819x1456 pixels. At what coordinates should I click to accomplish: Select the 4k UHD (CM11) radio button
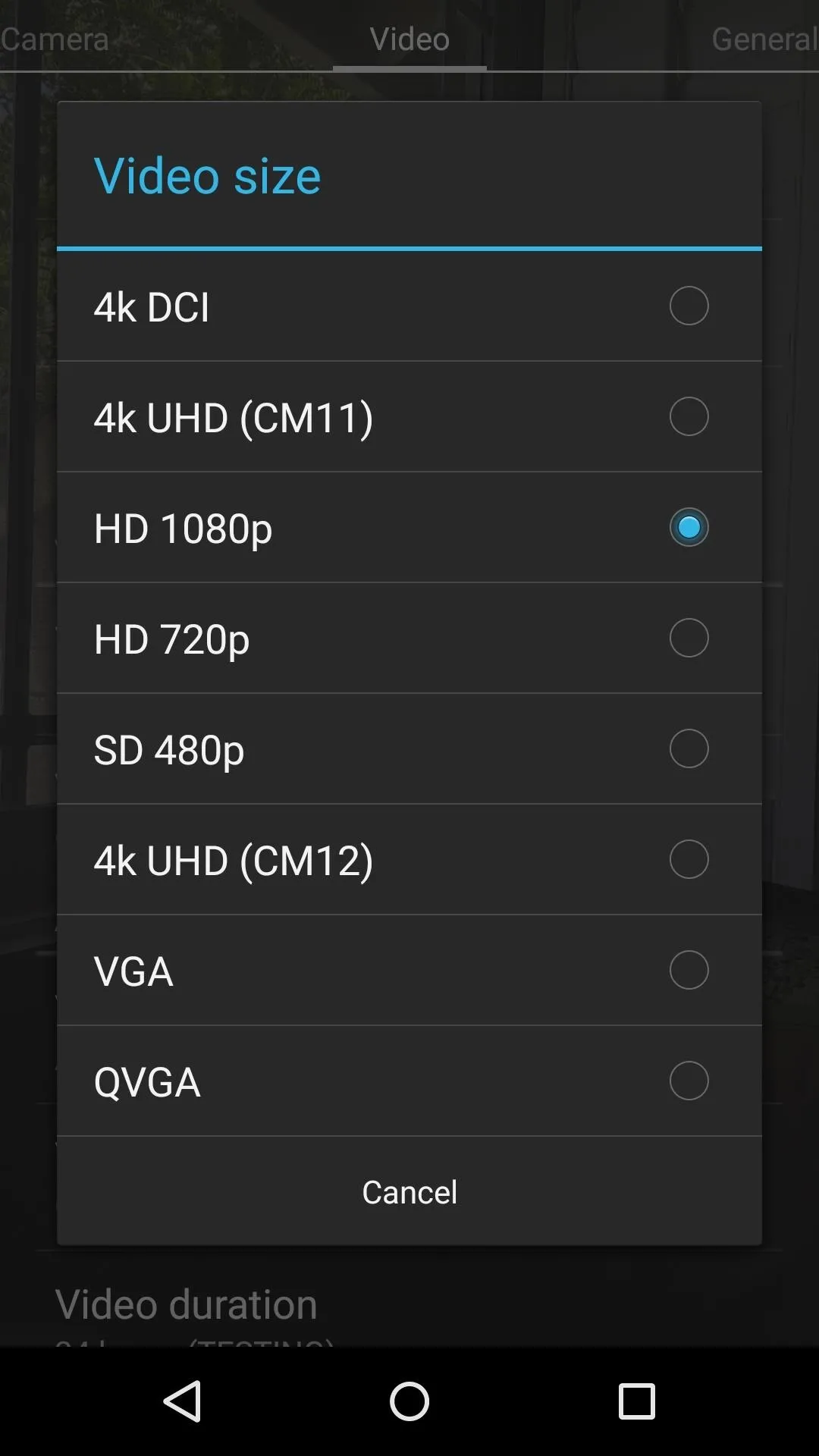click(689, 416)
